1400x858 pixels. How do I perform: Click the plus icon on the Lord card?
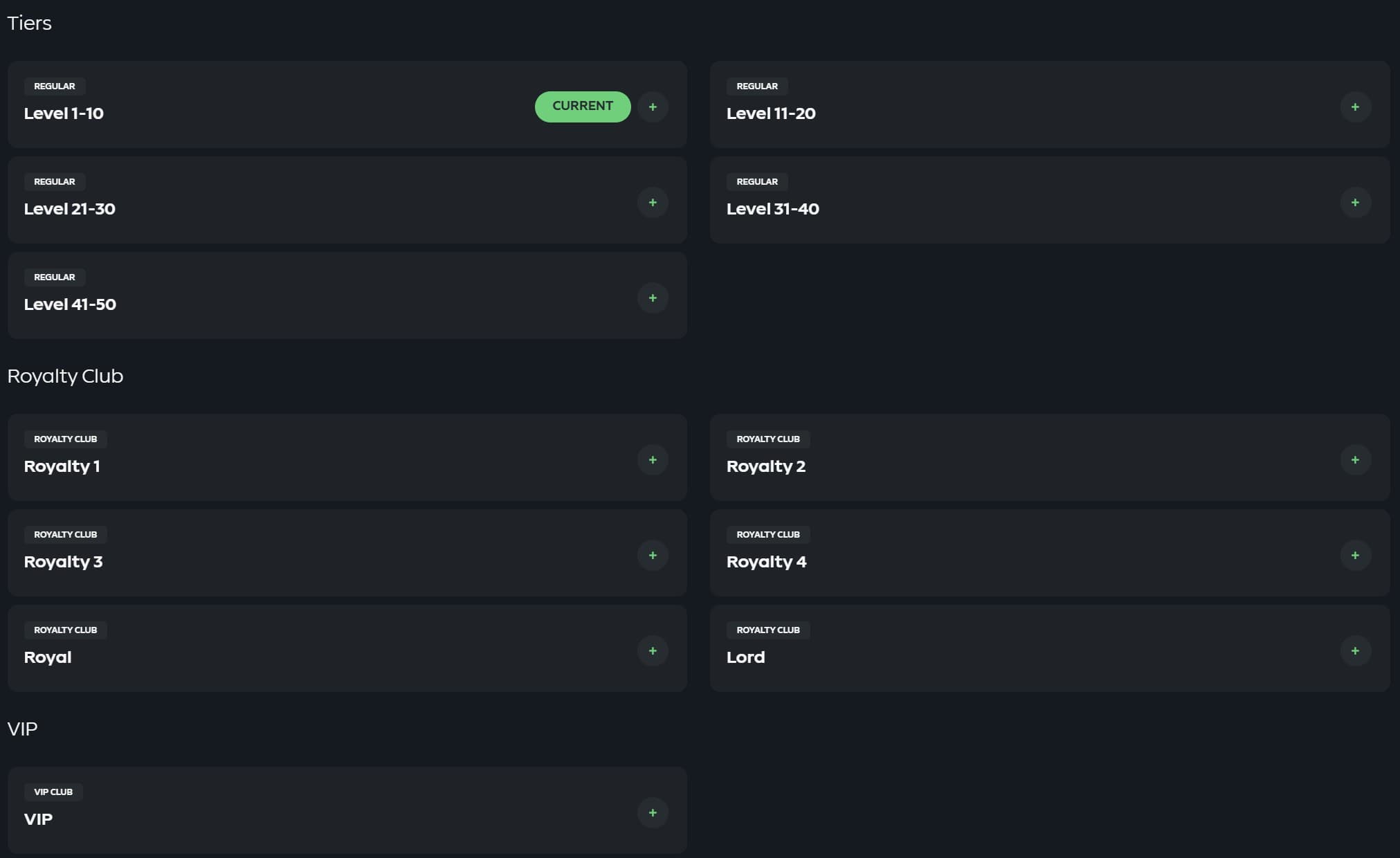(x=1356, y=650)
